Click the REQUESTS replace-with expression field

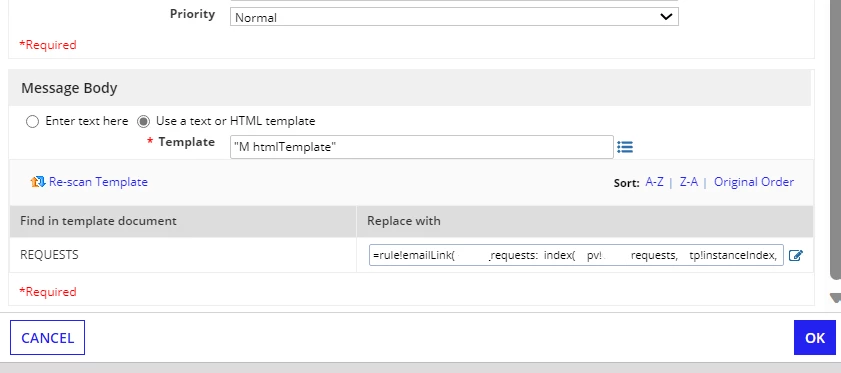pyautogui.click(x=576, y=255)
